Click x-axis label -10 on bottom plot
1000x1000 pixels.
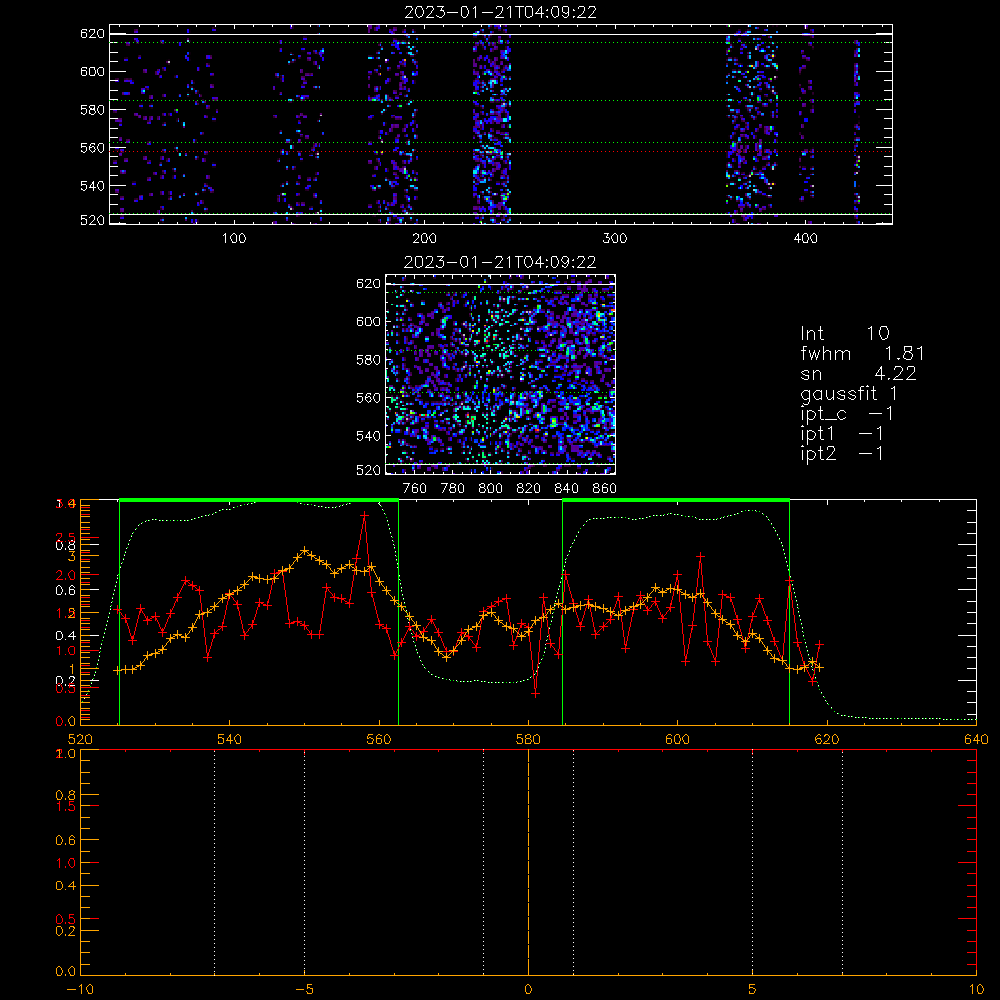(80, 989)
